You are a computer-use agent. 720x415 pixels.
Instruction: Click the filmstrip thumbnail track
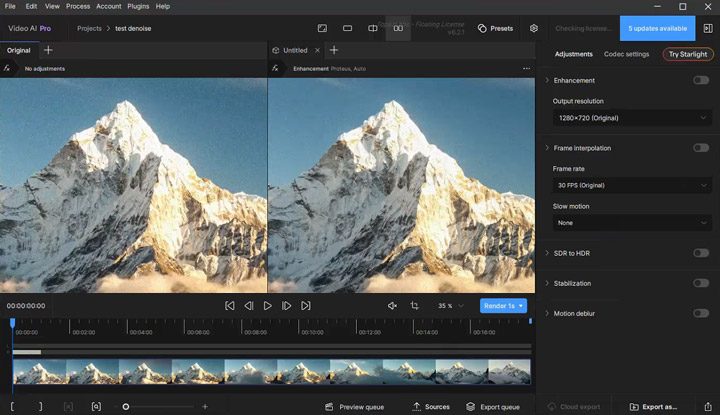271,372
